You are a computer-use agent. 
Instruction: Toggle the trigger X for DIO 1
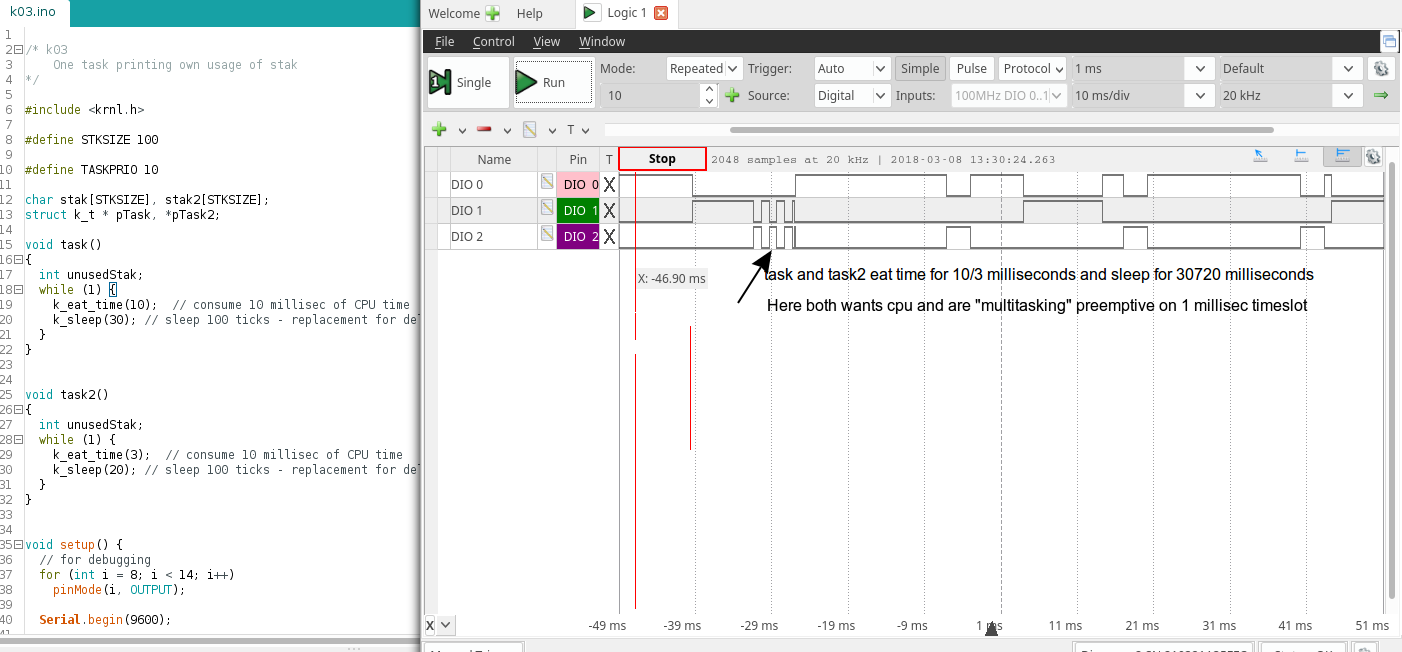click(x=609, y=211)
